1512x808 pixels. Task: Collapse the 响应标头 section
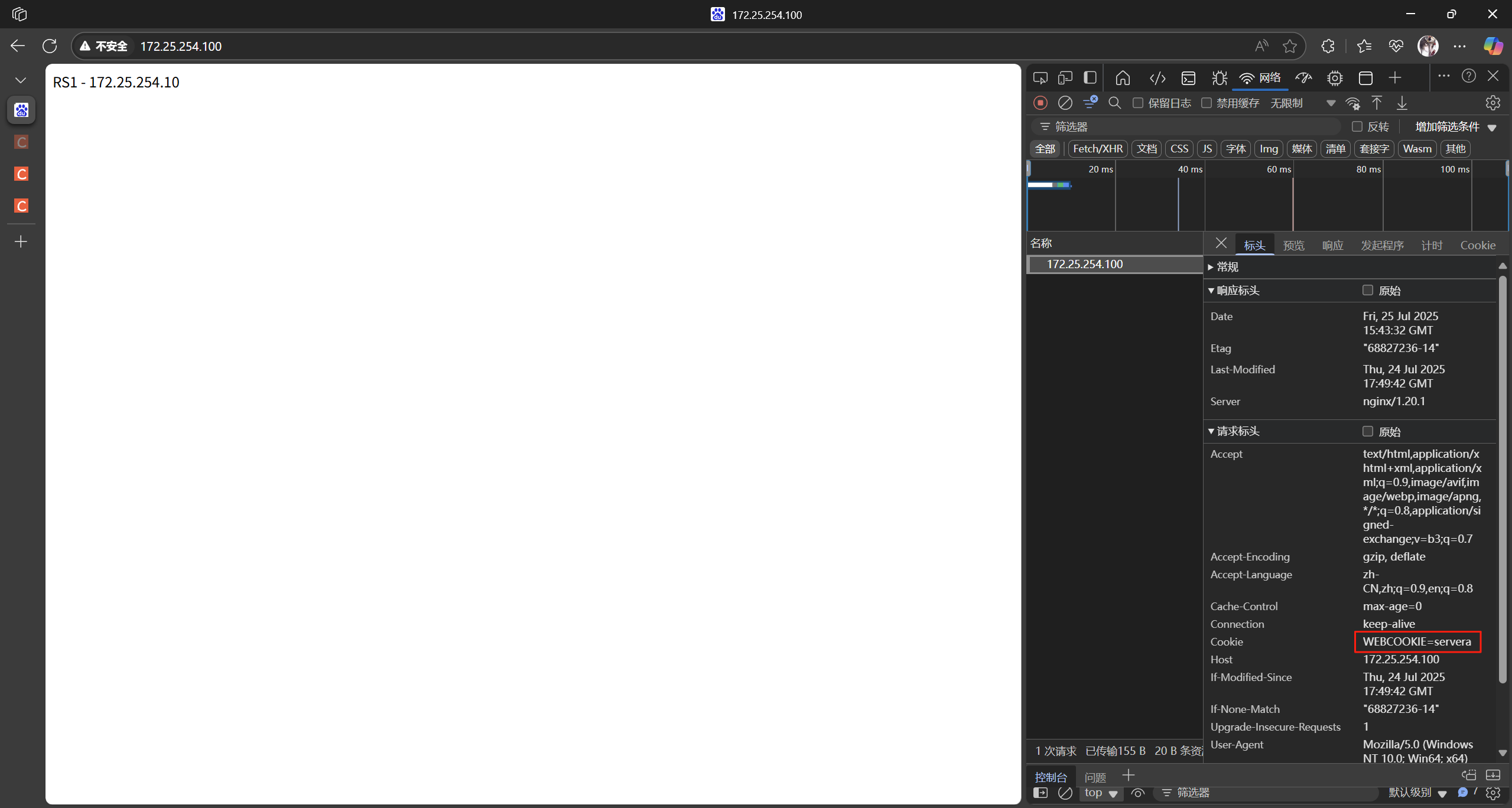(1234, 291)
